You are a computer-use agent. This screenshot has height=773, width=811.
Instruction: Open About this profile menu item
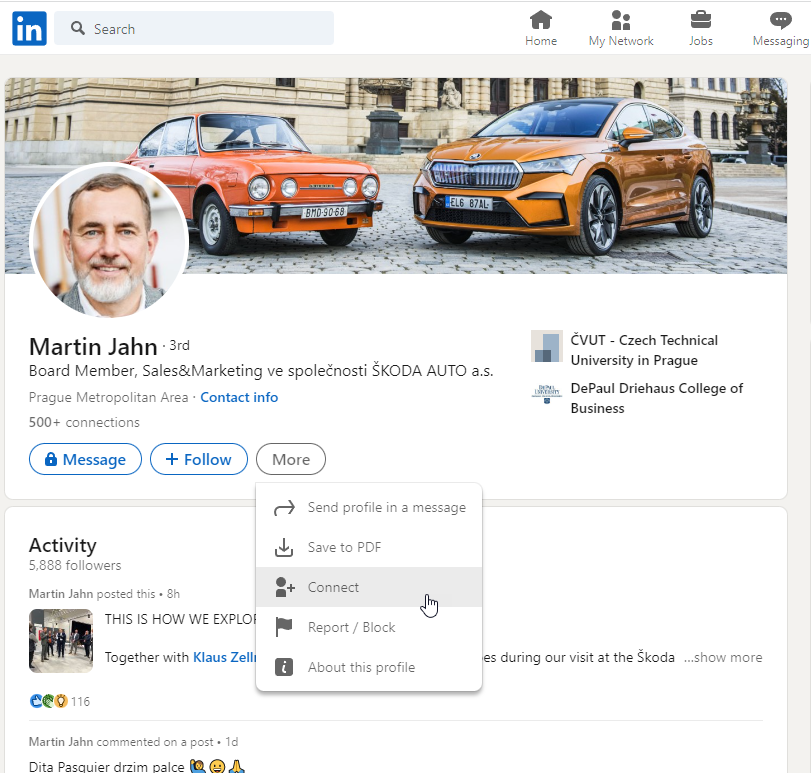361,667
